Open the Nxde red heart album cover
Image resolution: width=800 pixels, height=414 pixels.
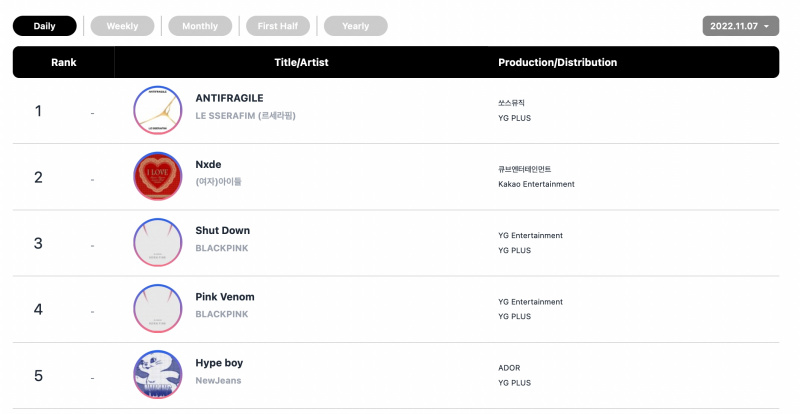158,176
